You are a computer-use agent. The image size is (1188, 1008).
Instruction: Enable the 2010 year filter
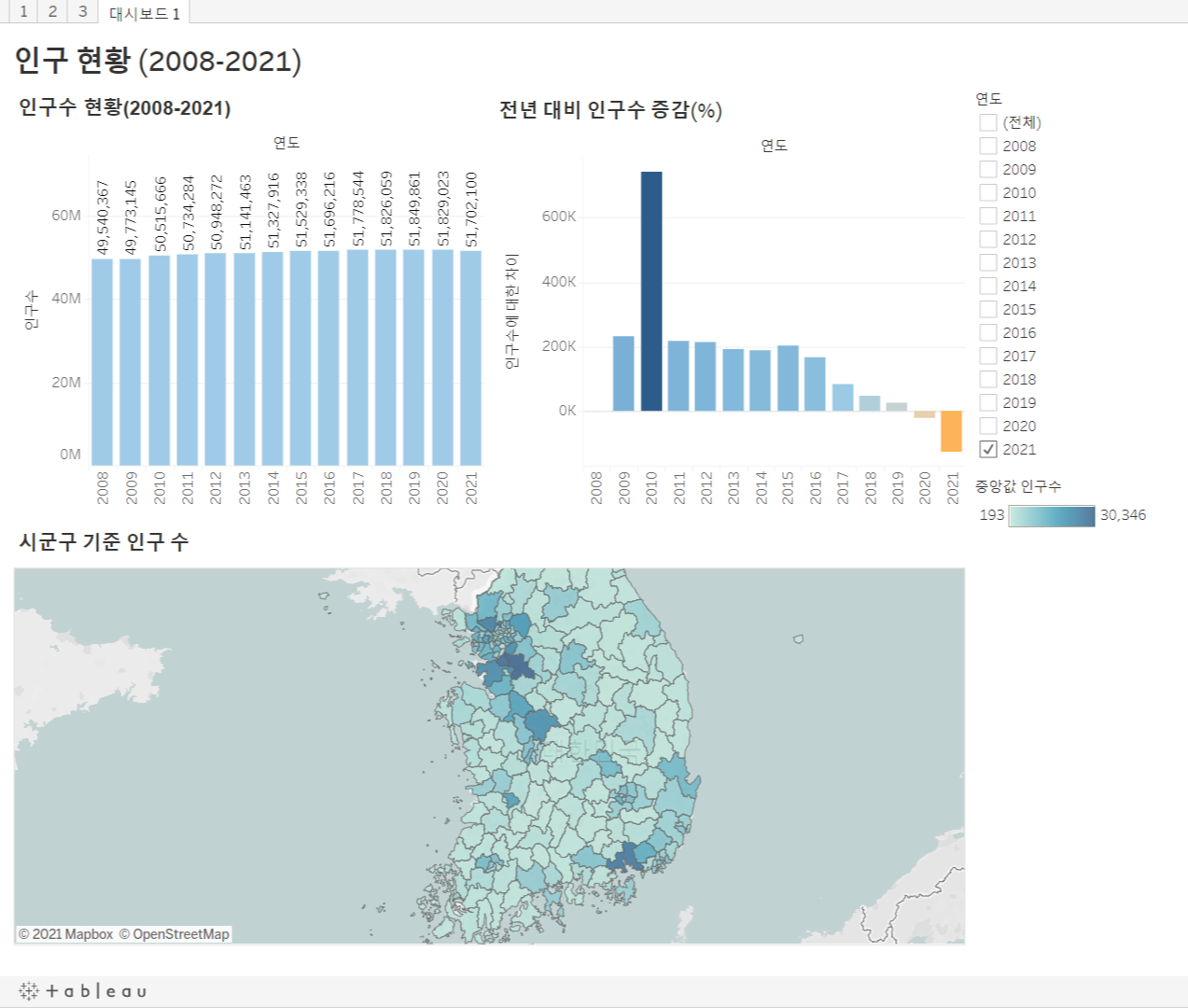988,192
